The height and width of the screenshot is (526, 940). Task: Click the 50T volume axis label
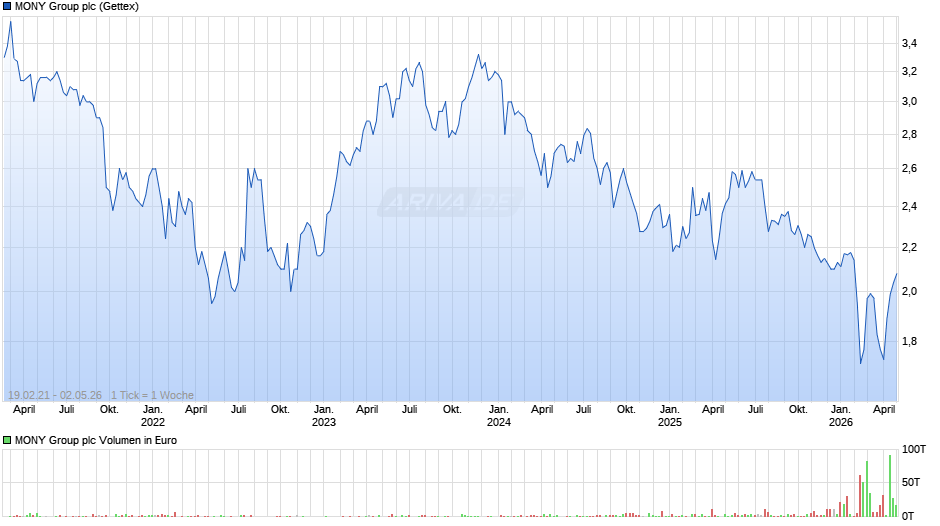[911, 482]
